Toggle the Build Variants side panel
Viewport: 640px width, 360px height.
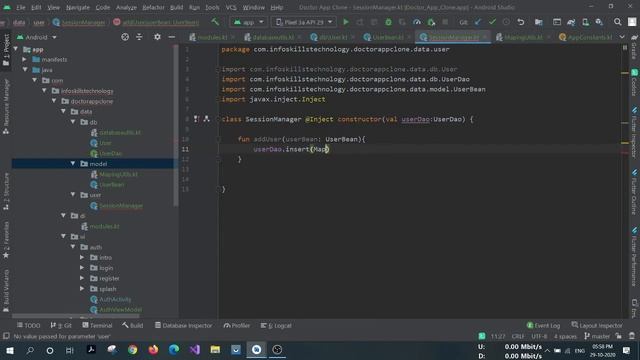pyautogui.click(x=6, y=291)
